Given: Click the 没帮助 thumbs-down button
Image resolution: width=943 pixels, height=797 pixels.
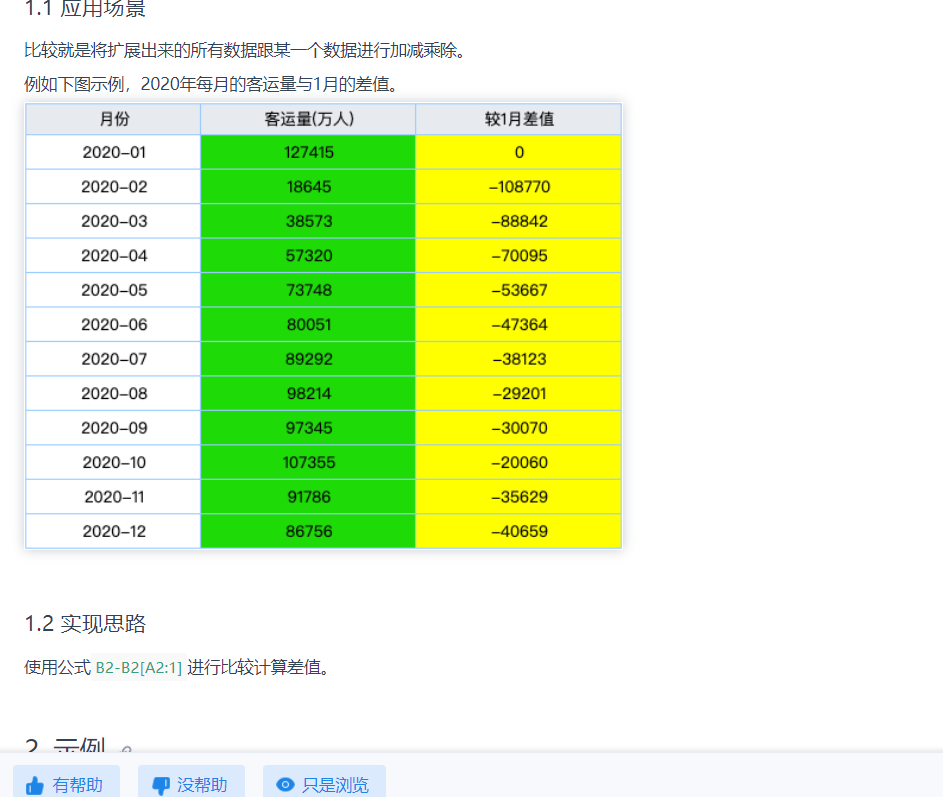Looking at the screenshot, I should tap(191, 783).
